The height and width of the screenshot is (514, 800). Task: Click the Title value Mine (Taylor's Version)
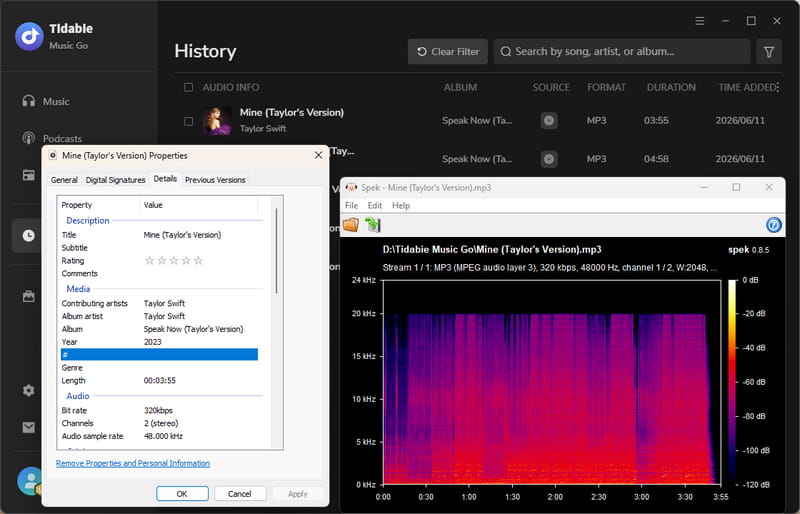[x=182, y=235]
